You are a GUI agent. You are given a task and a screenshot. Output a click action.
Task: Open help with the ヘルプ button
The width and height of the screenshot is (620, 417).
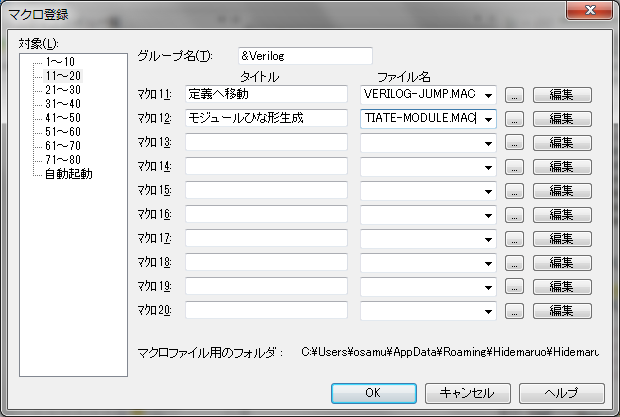560,392
